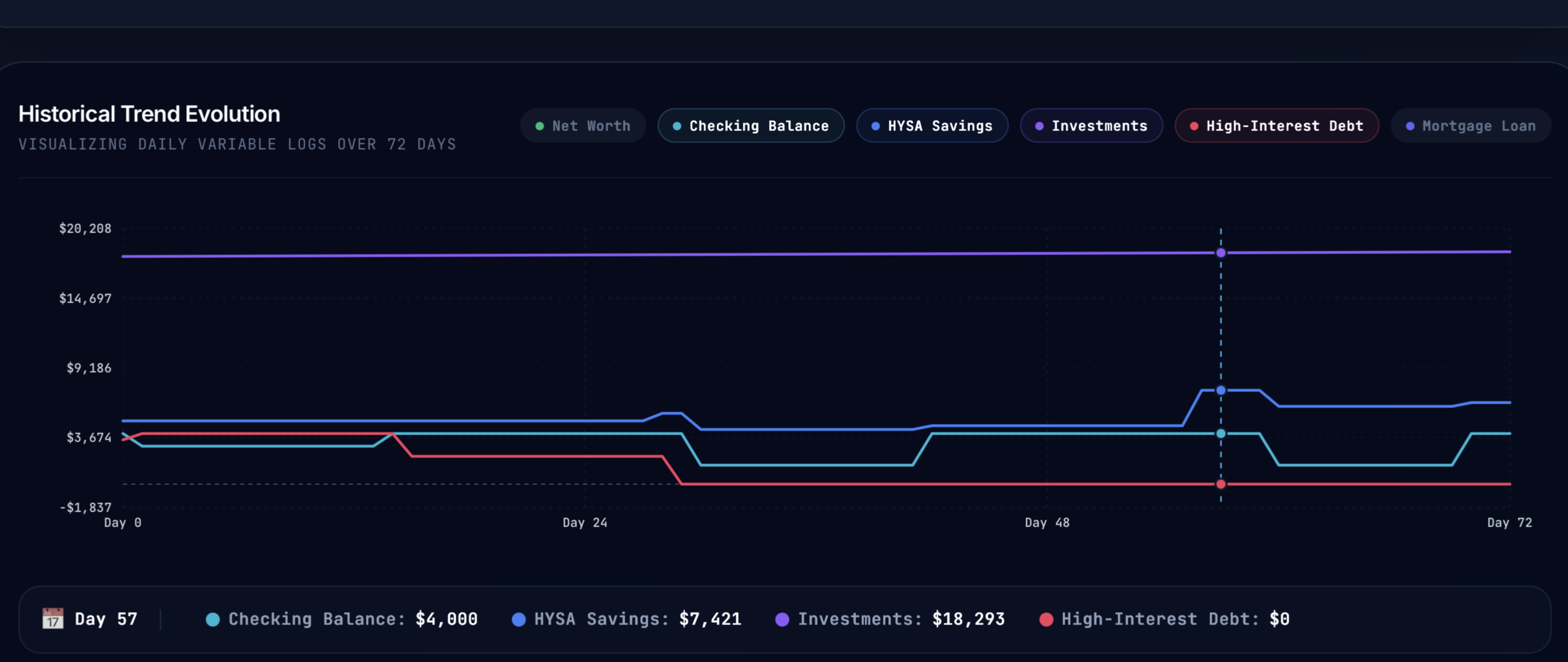Screen dimensions: 1568x662
Task: Click the '$14,697' y-axis value
Action: click(85, 299)
